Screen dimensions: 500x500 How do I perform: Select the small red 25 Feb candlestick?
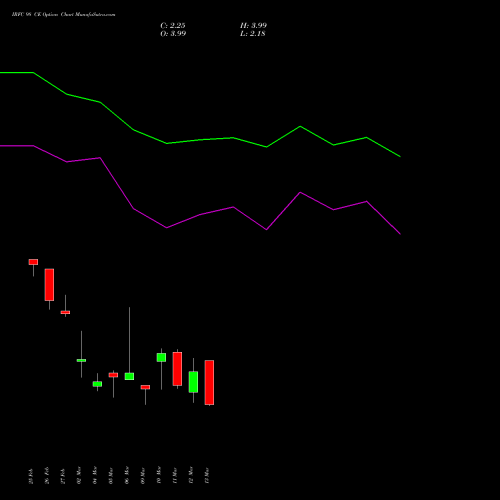tap(33, 262)
